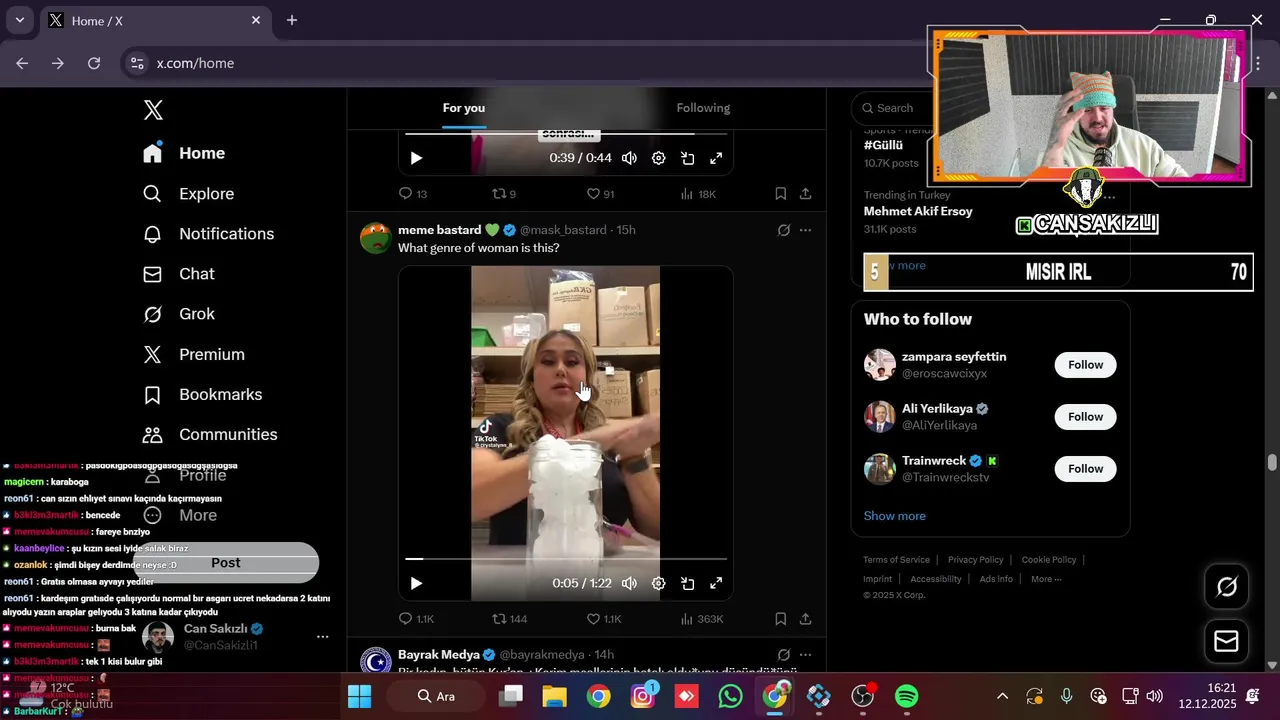Viewport: 1280px width, 720px height.
Task: Open the floating Grok button
Action: click(1226, 587)
